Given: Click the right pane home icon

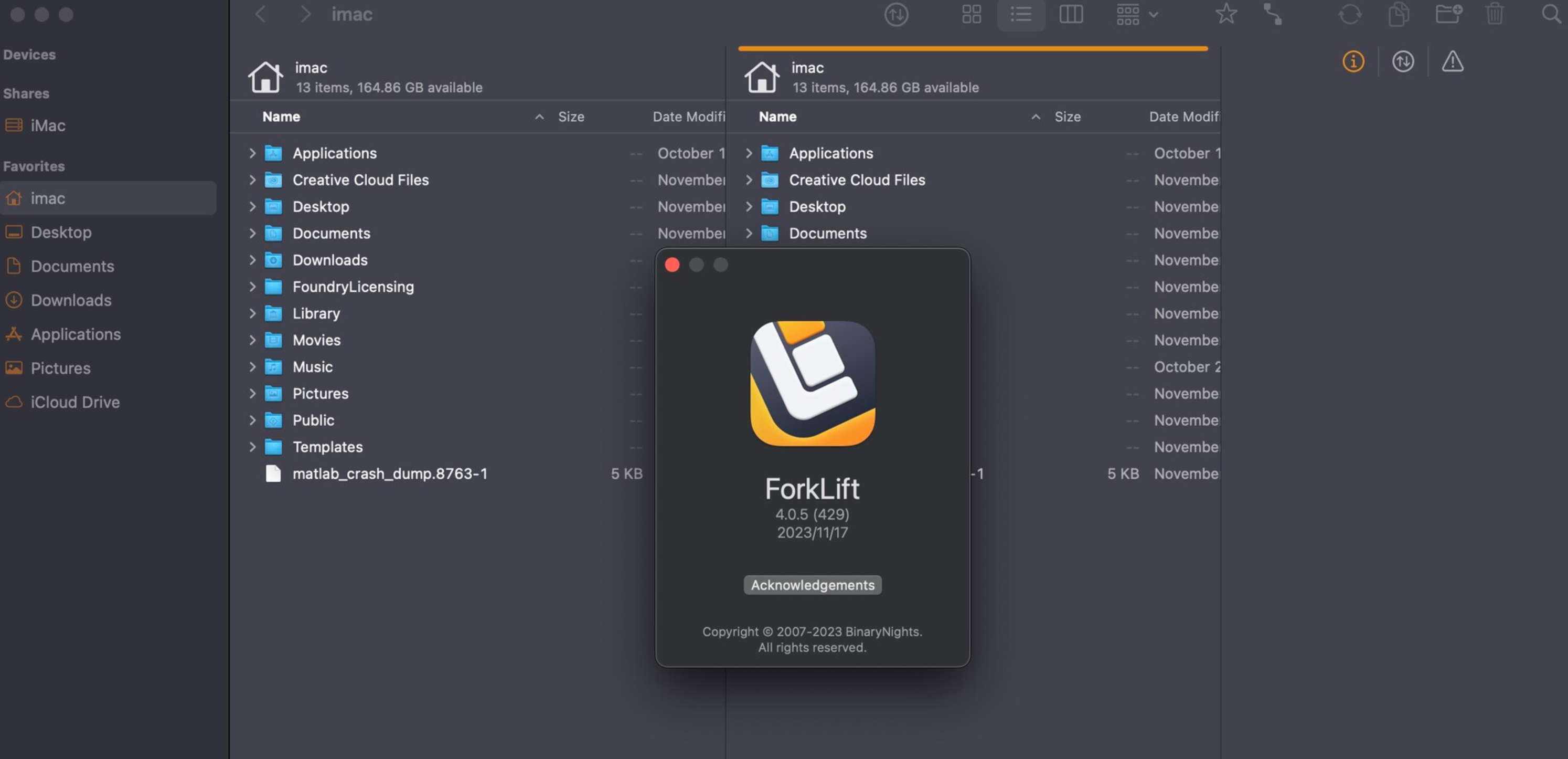Looking at the screenshot, I should 762,77.
